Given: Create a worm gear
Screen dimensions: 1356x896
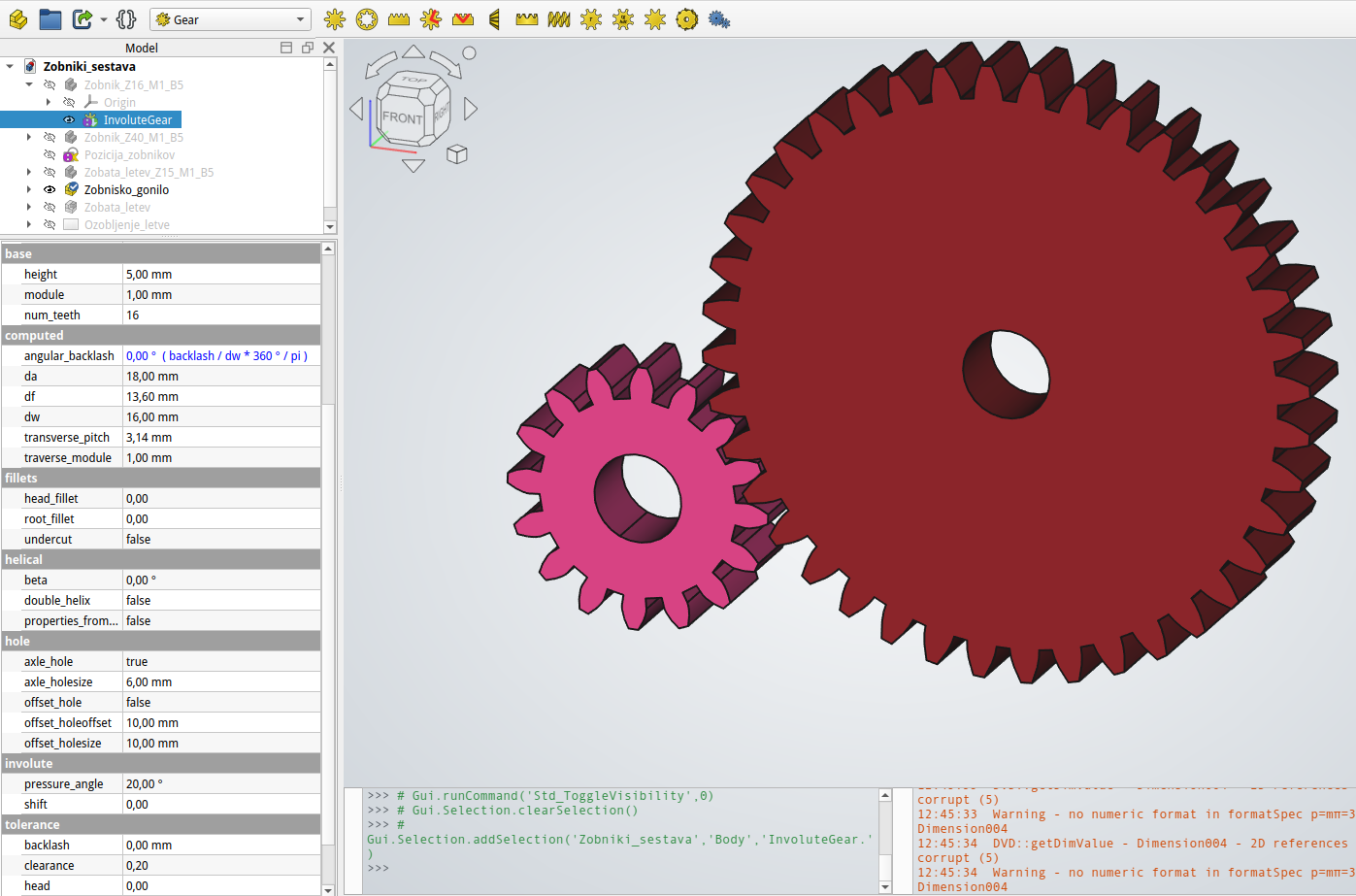Looking at the screenshot, I should pyautogui.click(x=558, y=18).
